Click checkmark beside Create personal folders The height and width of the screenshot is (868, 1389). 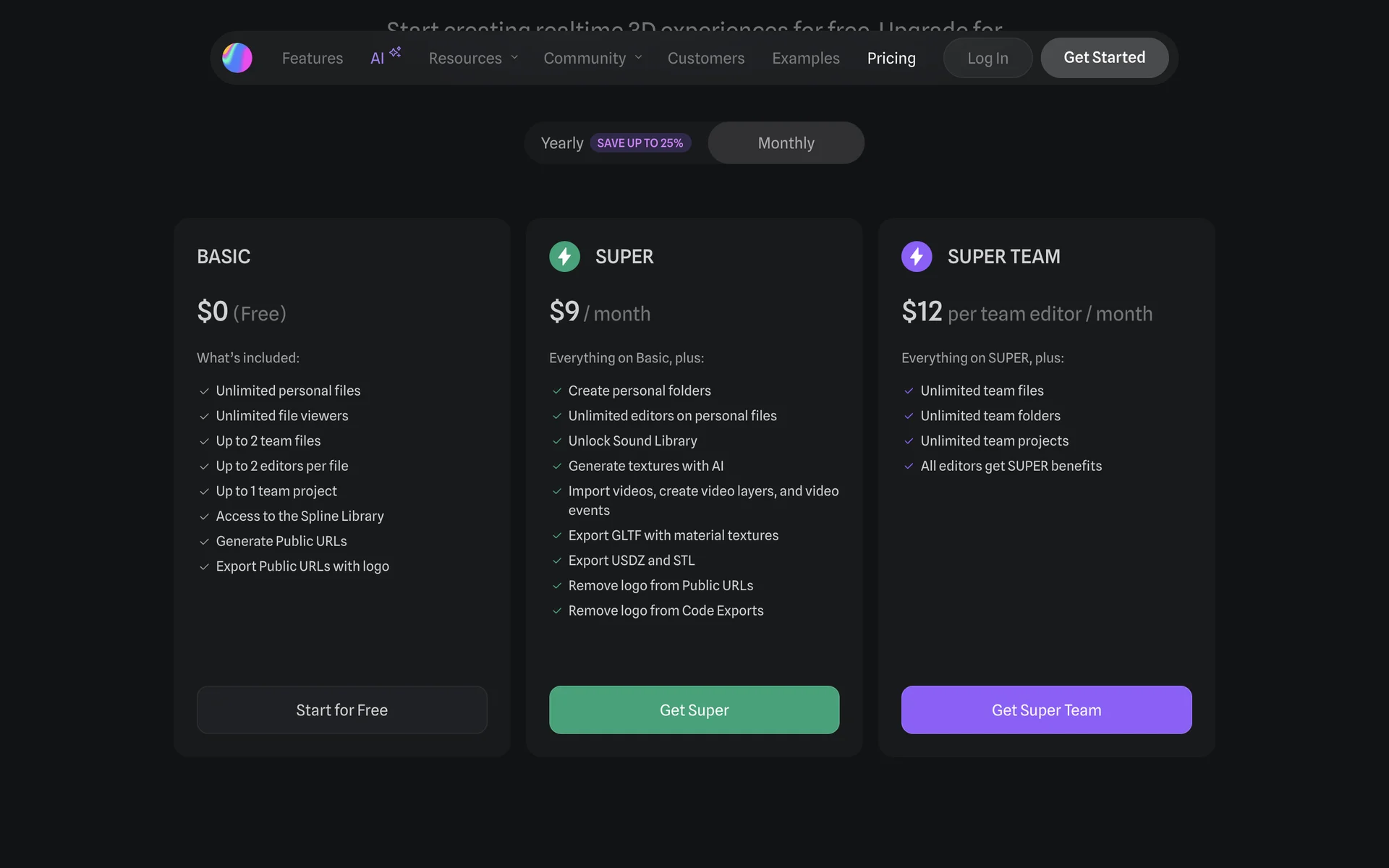557,391
